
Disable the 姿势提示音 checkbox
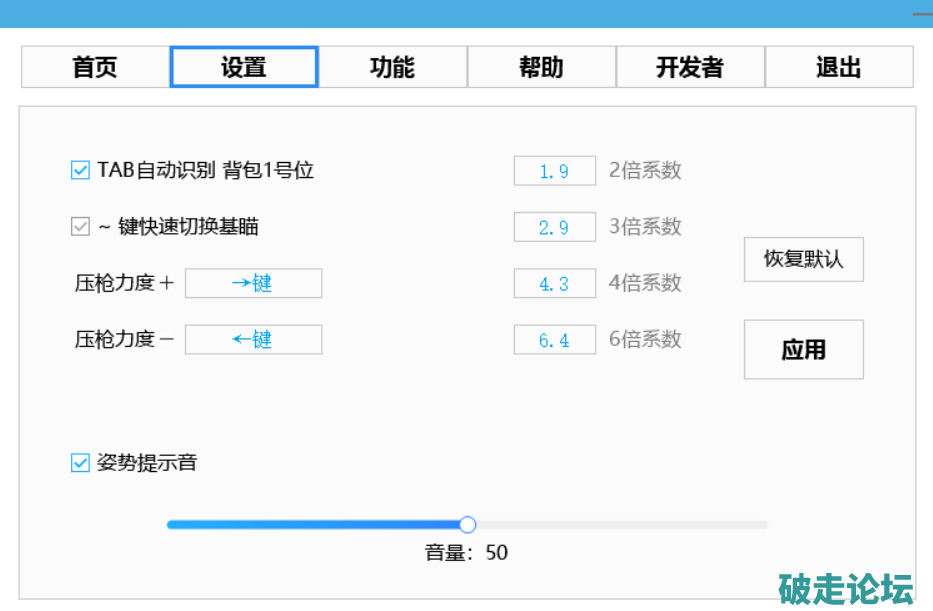[x=81, y=463]
